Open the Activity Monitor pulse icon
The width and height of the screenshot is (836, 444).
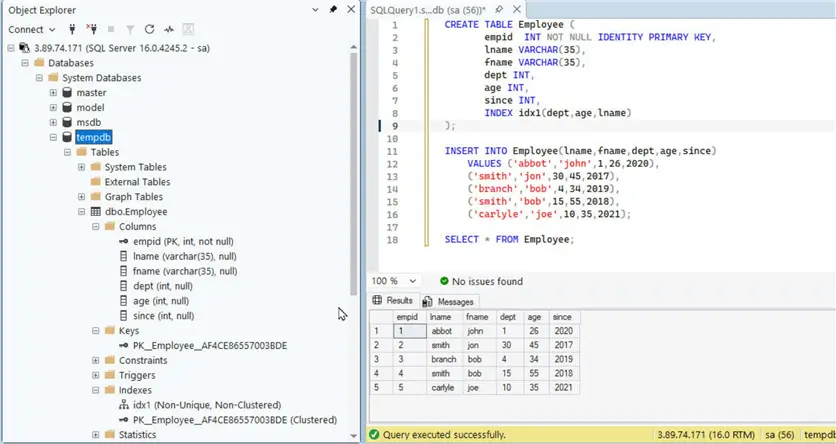[169, 29]
